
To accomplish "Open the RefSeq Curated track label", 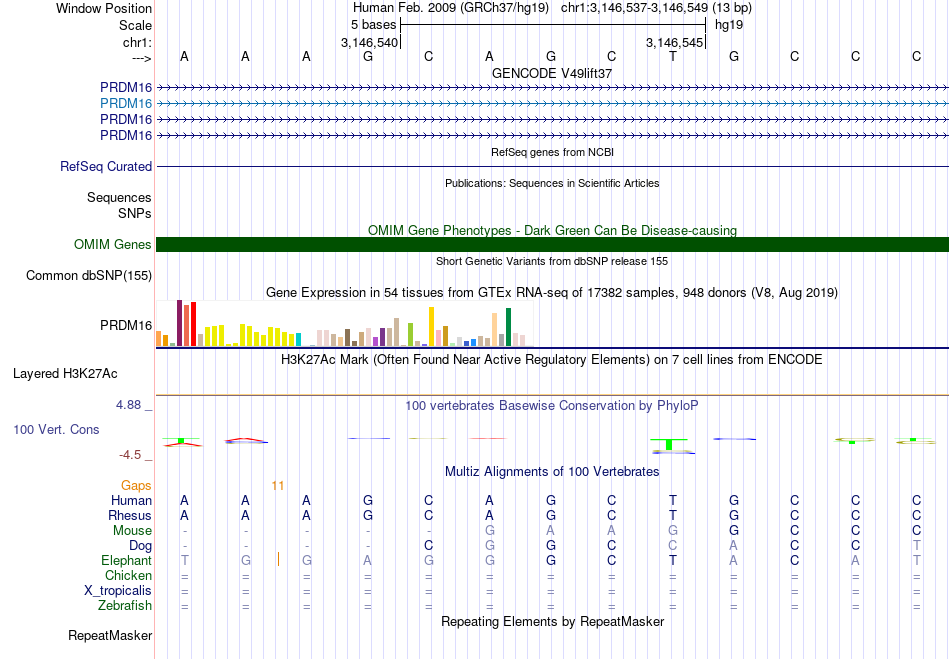I will pos(106,167).
